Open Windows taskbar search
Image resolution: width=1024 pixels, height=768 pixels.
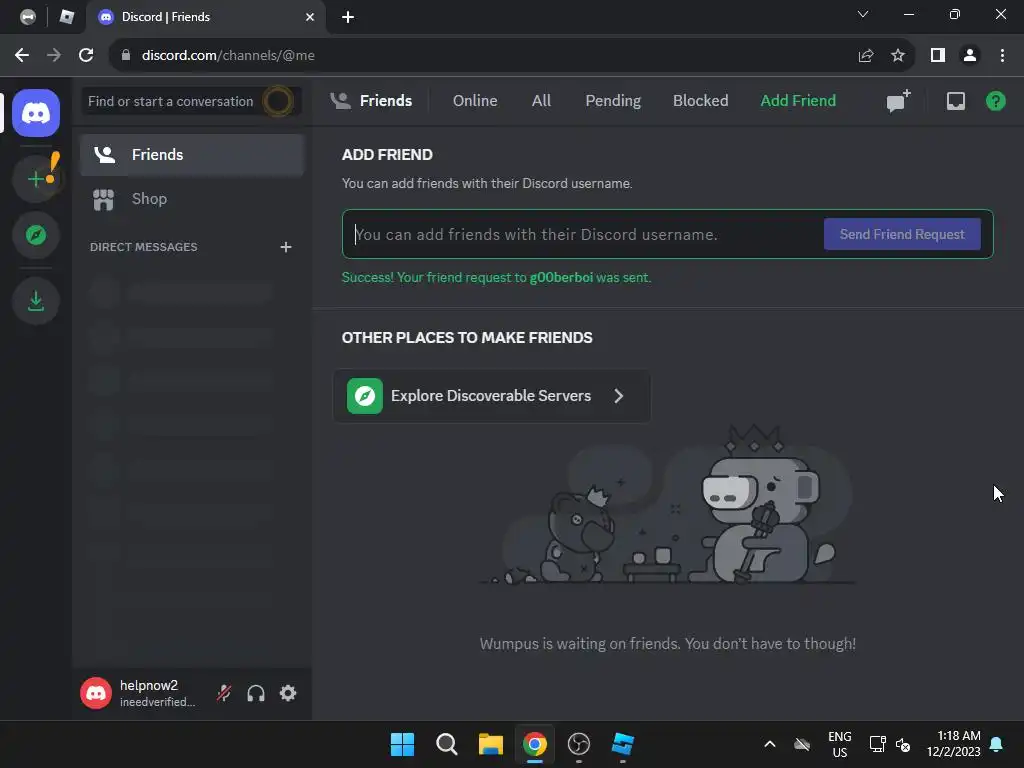pos(447,744)
